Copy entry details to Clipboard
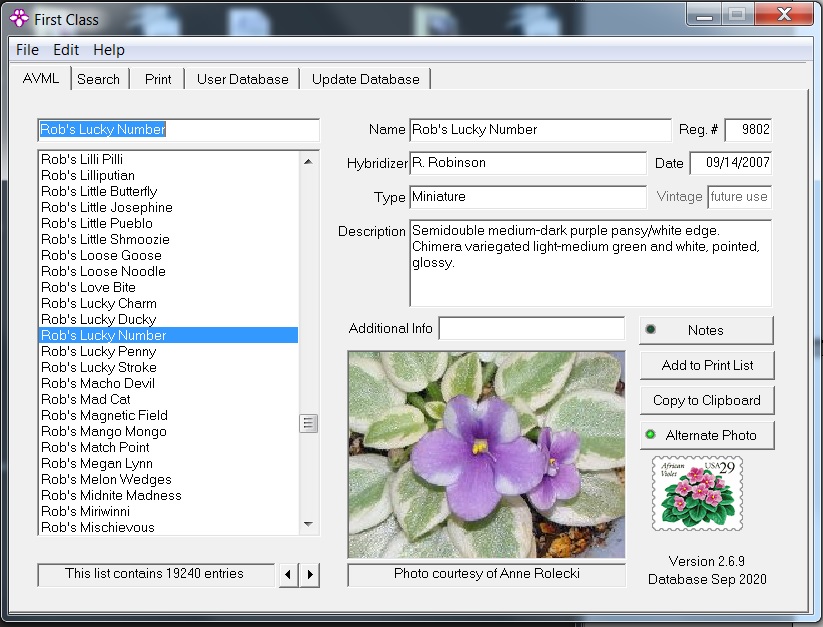 (x=706, y=400)
